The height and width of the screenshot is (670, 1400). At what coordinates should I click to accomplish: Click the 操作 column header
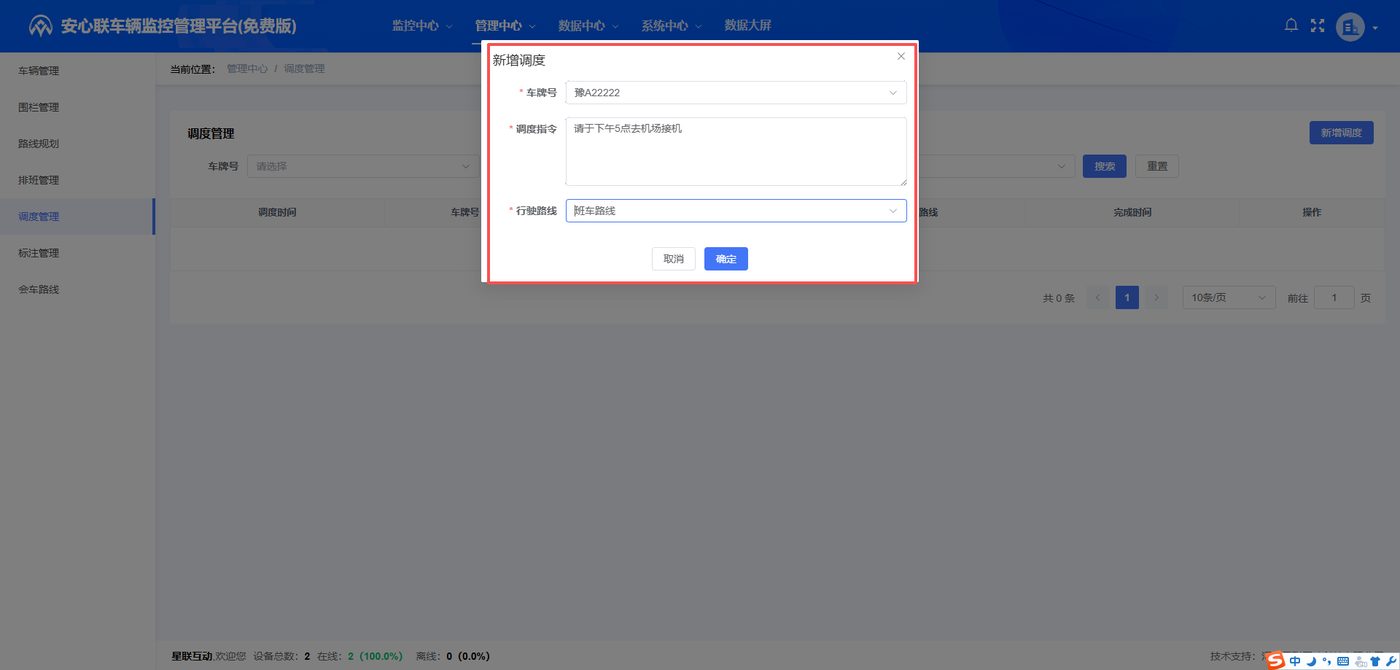[1311, 213]
